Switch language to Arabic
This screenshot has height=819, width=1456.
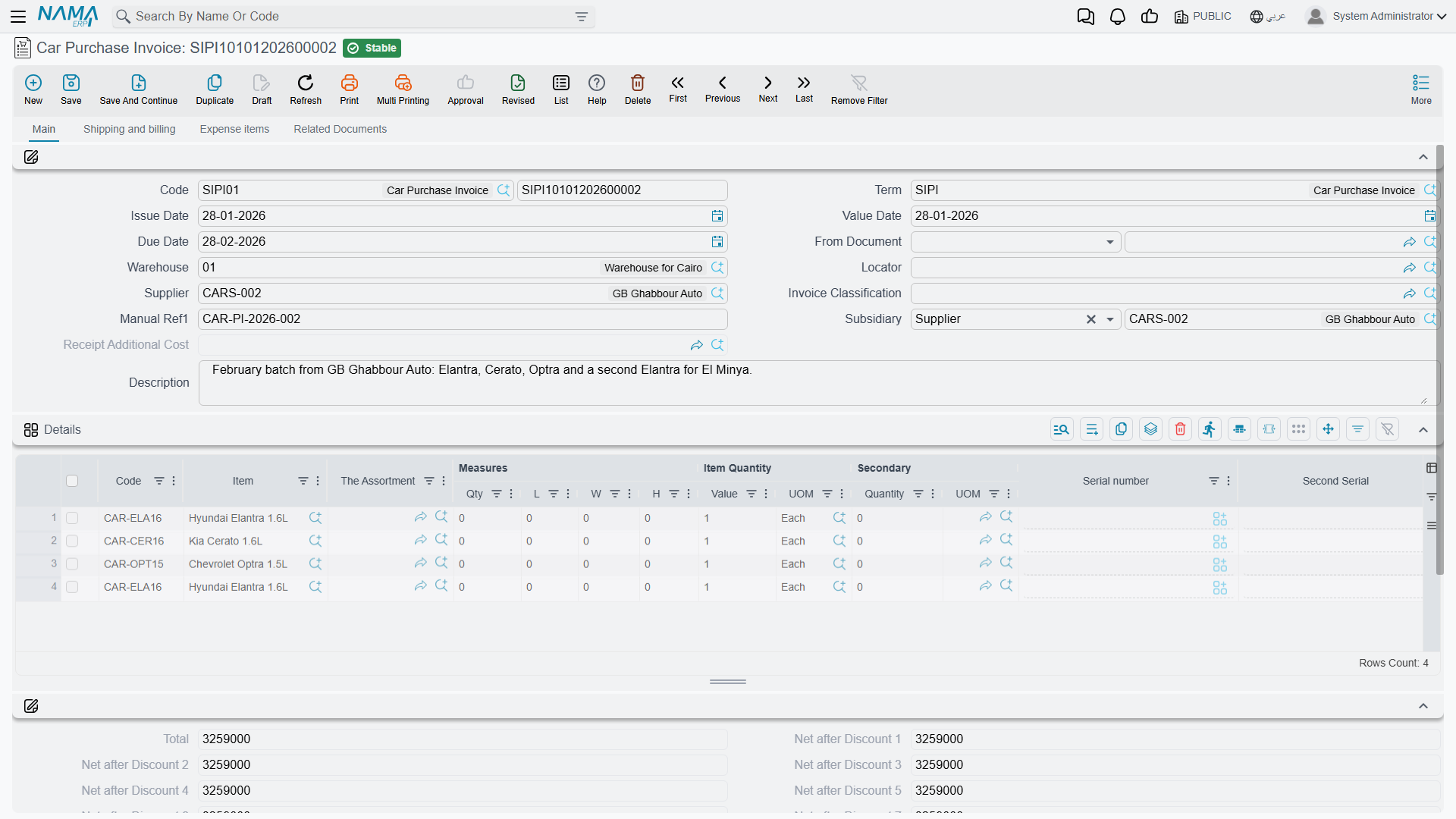tap(1268, 16)
